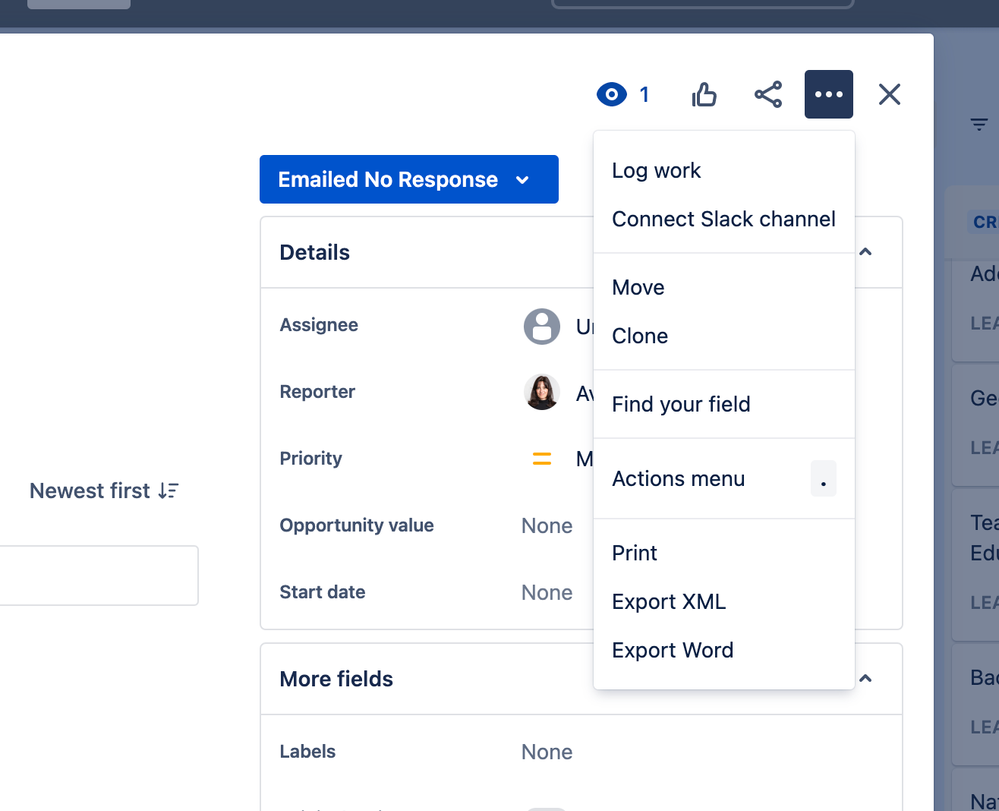Select Connect Slack channel
Viewport: 999px width, 811px height.
coord(723,219)
